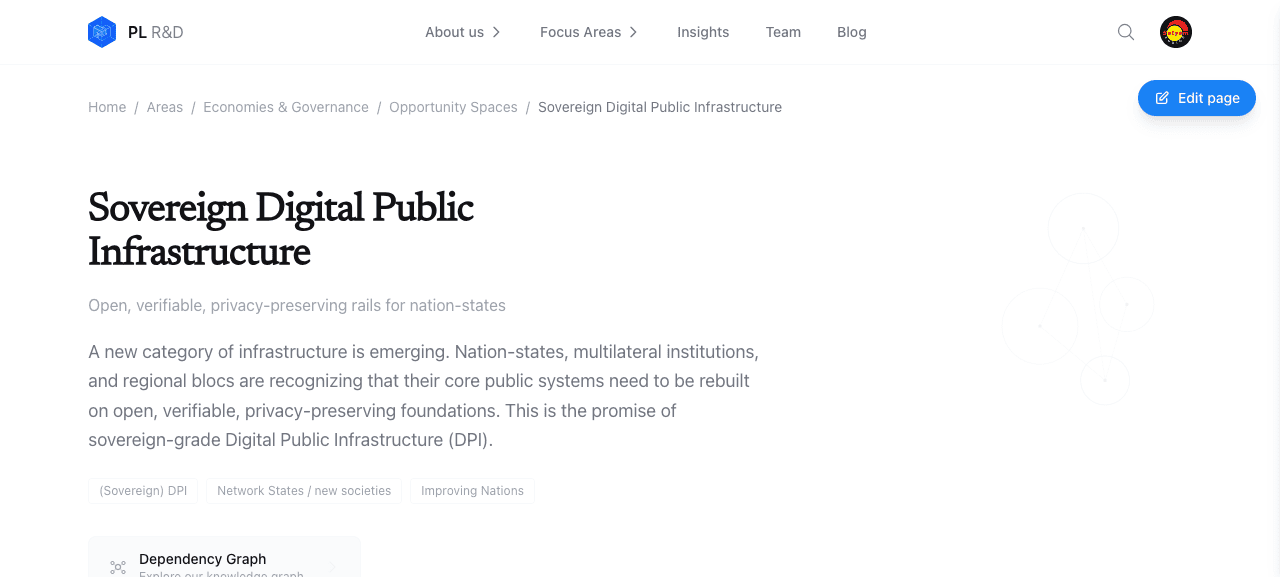Select the Improving Nations tag
This screenshot has width=1280, height=577.
tap(472, 491)
